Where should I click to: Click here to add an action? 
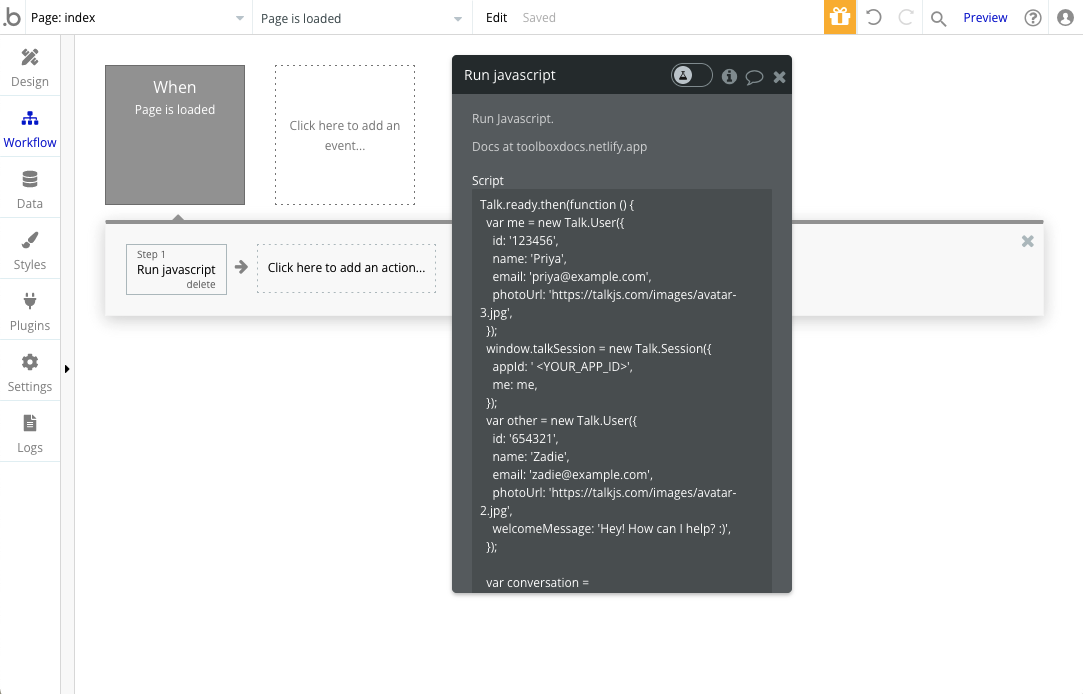coord(346,268)
